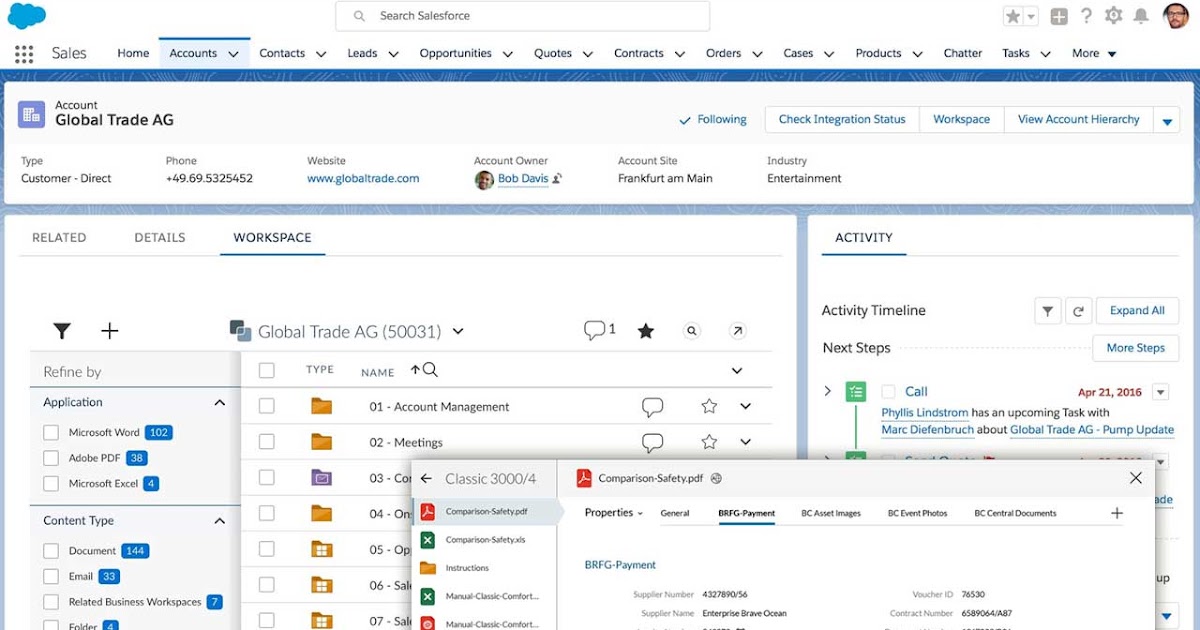Select the General properties tab
Screen dimensions: 1200x630
click(675, 513)
